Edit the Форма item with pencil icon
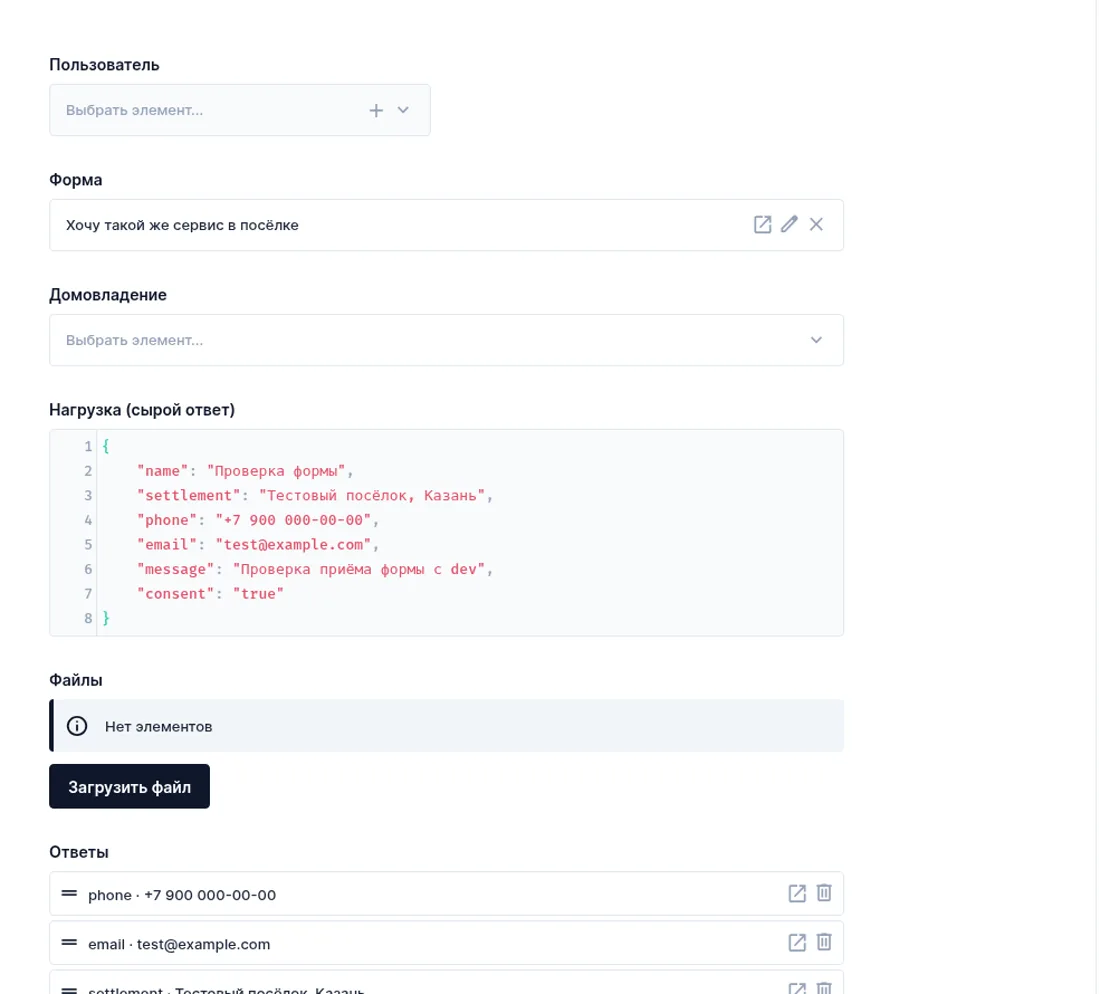Screen dimensions: 1100x994 pyautogui.click(x=789, y=224)
